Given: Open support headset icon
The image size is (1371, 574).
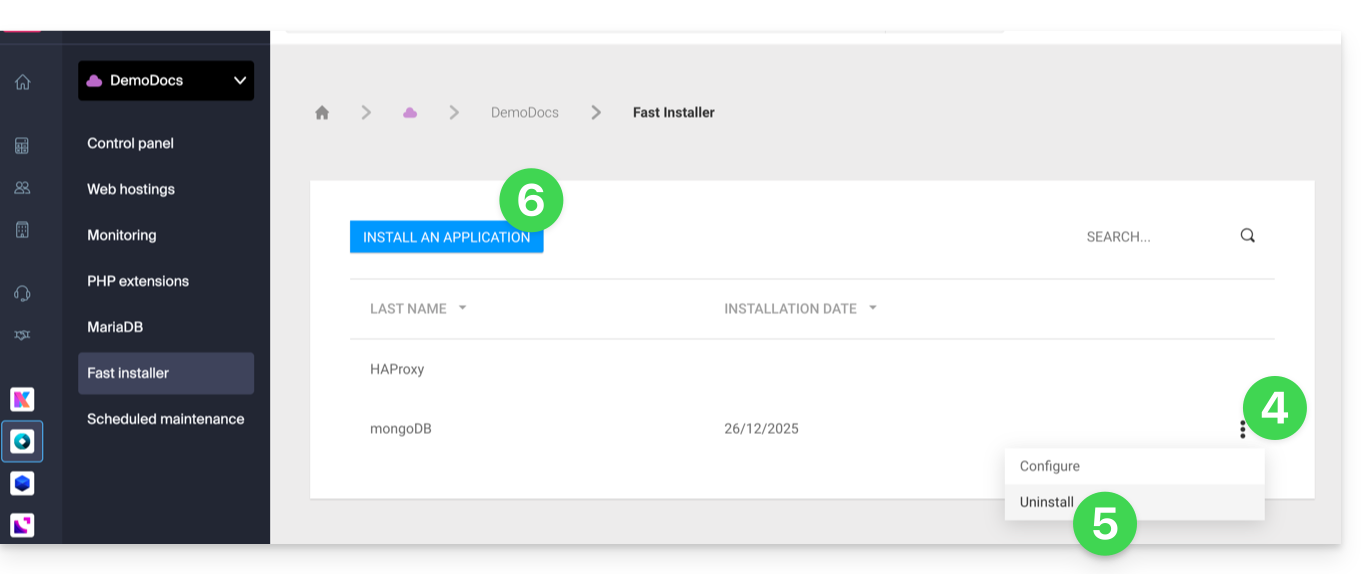Looking at the screenshot, I should pyautogui.click(x=22, y=293).
